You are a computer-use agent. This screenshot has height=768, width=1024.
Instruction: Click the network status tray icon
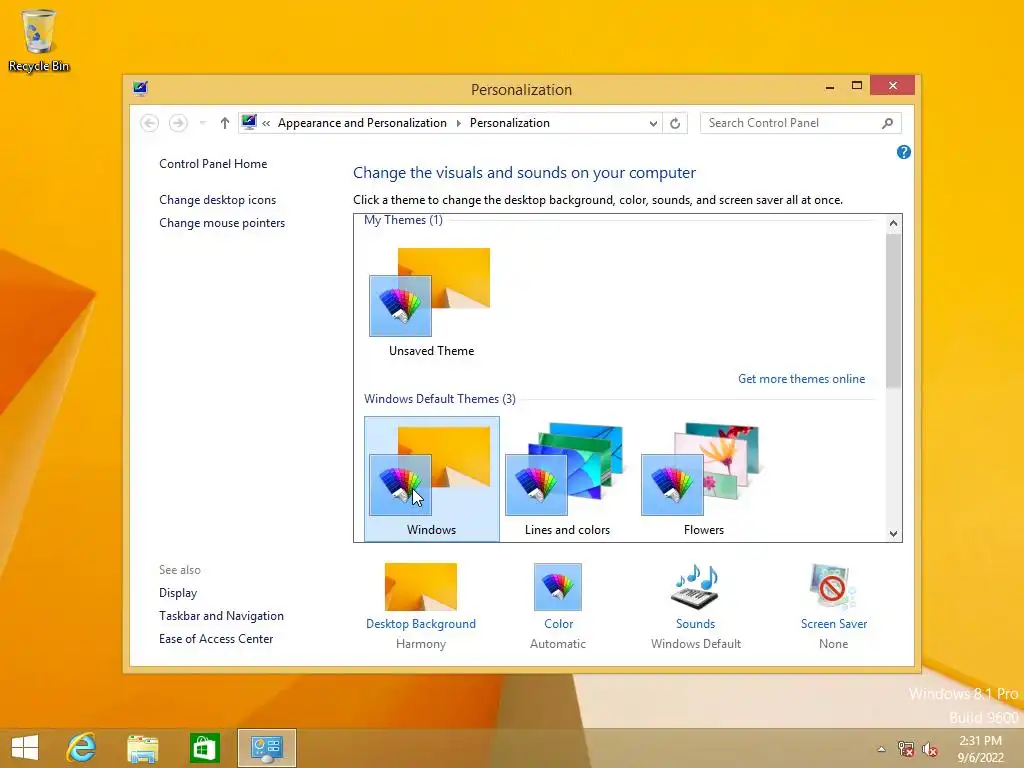[x=906, y=749]
